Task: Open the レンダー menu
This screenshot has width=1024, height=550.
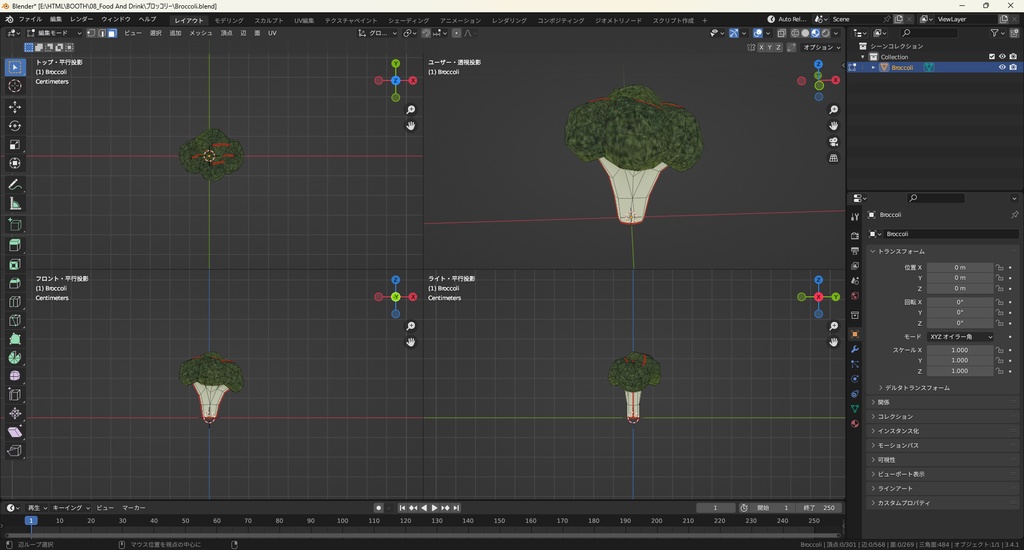Action: 81,19
